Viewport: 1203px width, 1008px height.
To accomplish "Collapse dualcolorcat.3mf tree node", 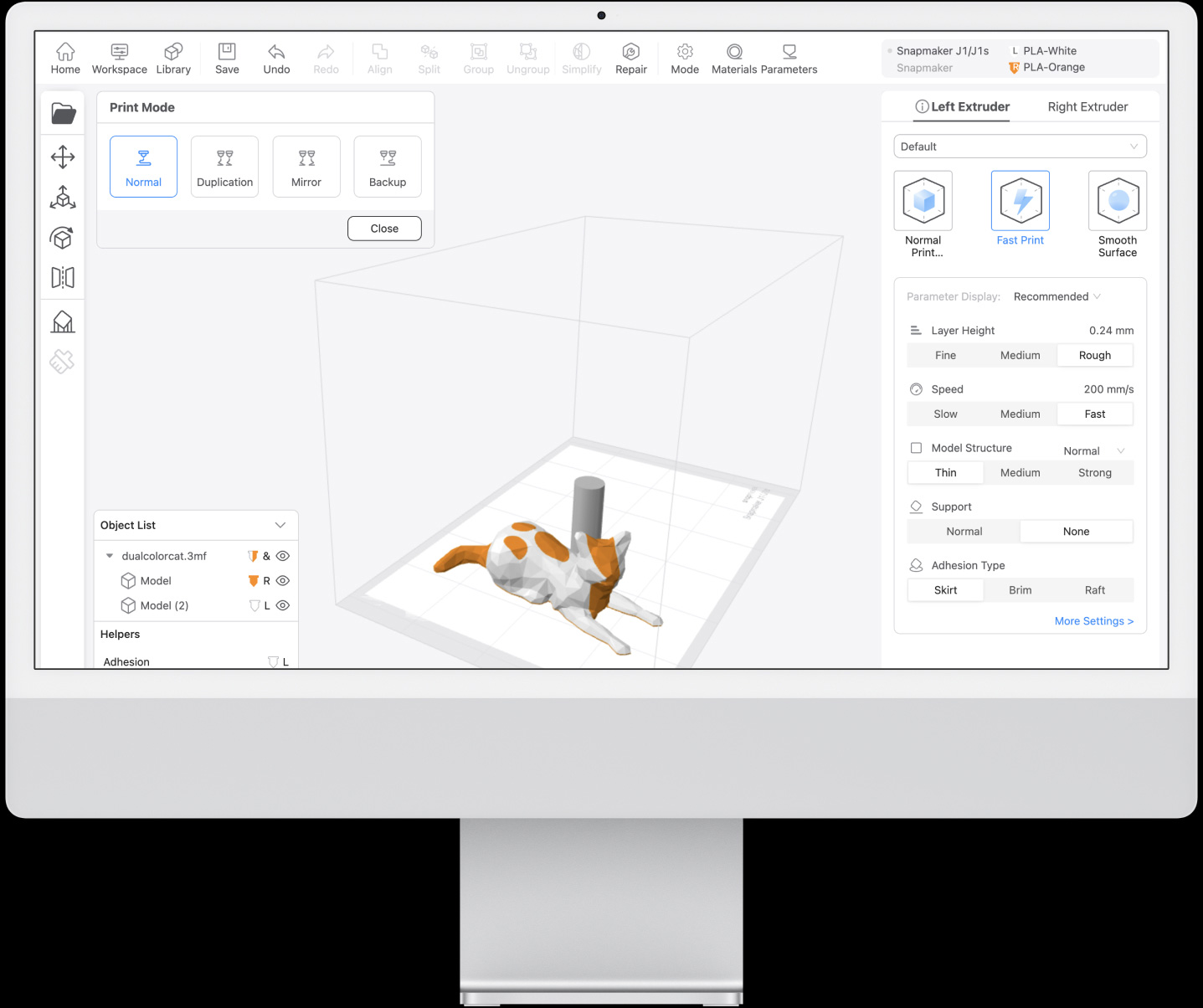I will coord(109,556).
